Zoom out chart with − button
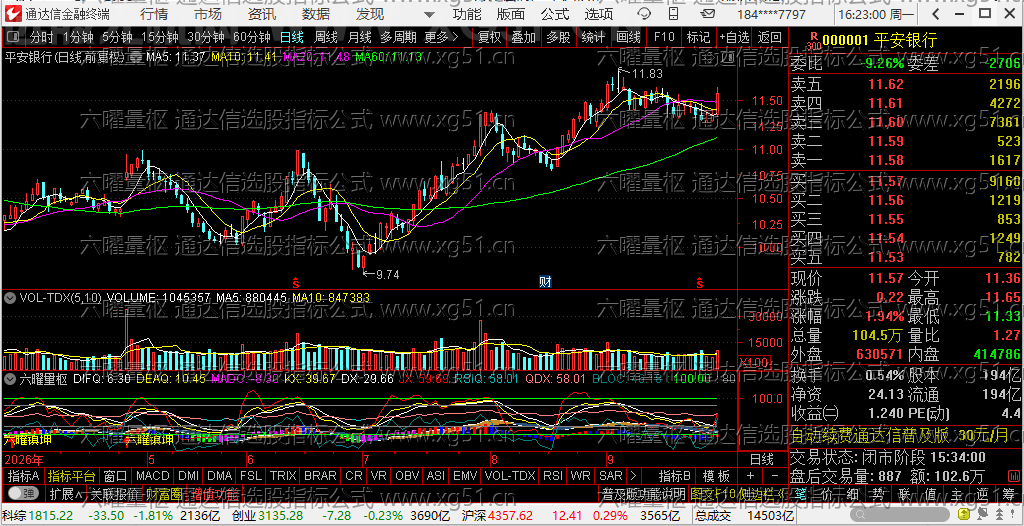 coord(775,476)
